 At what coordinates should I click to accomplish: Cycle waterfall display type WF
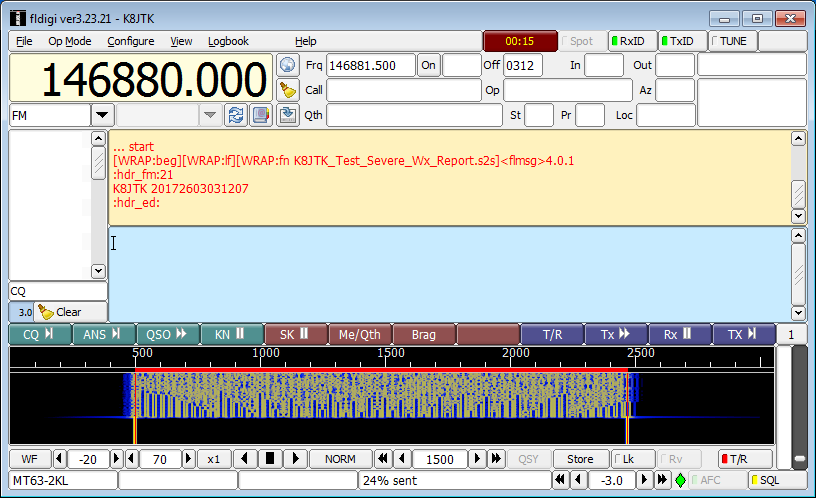point(30,459)
